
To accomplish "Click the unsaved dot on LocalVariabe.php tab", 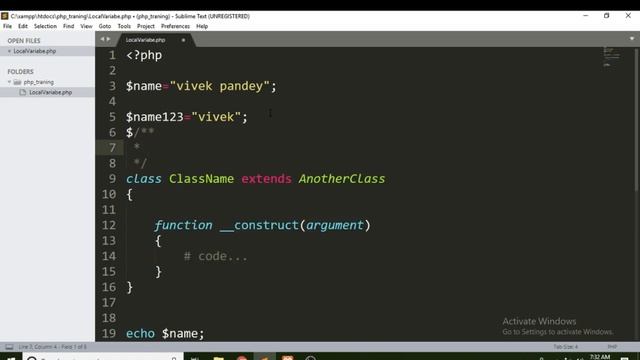I will tap(183, 40).
